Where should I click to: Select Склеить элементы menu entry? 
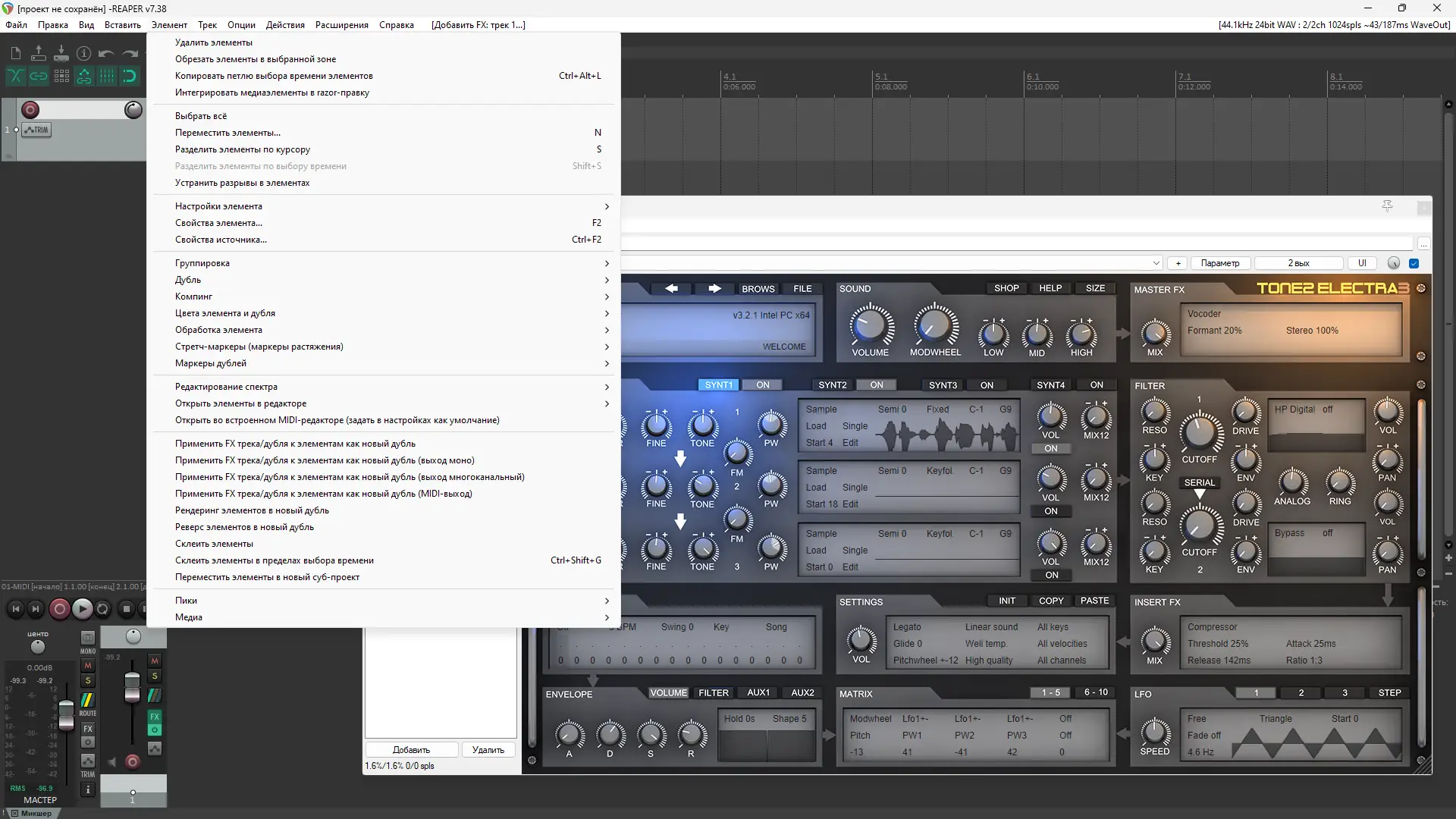pyautogui.click(x=215, y=544)
